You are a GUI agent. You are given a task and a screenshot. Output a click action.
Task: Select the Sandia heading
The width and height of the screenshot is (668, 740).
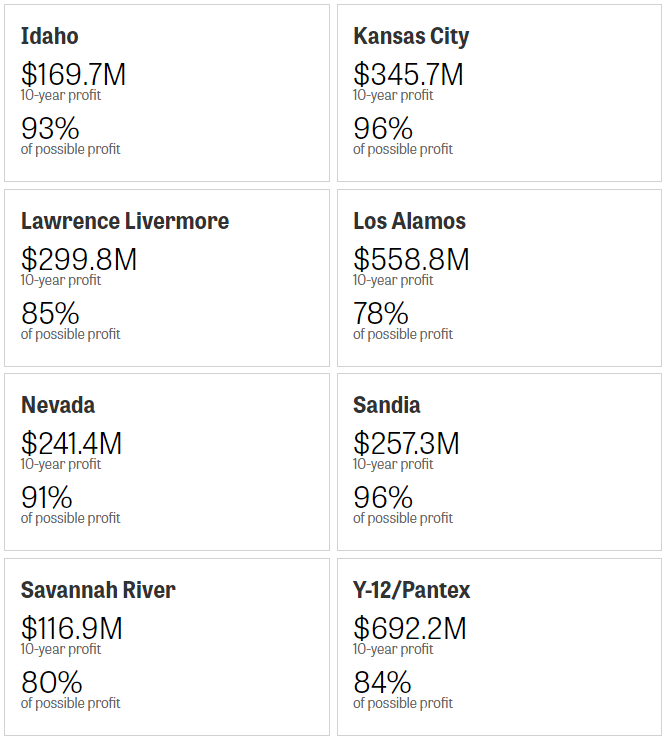[386, 405]
